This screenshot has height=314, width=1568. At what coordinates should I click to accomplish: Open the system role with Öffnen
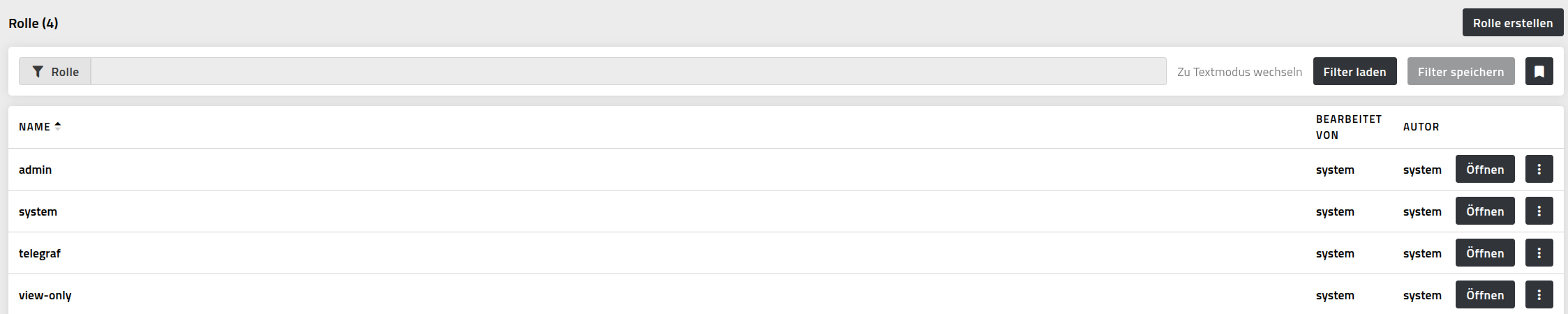1485,211
